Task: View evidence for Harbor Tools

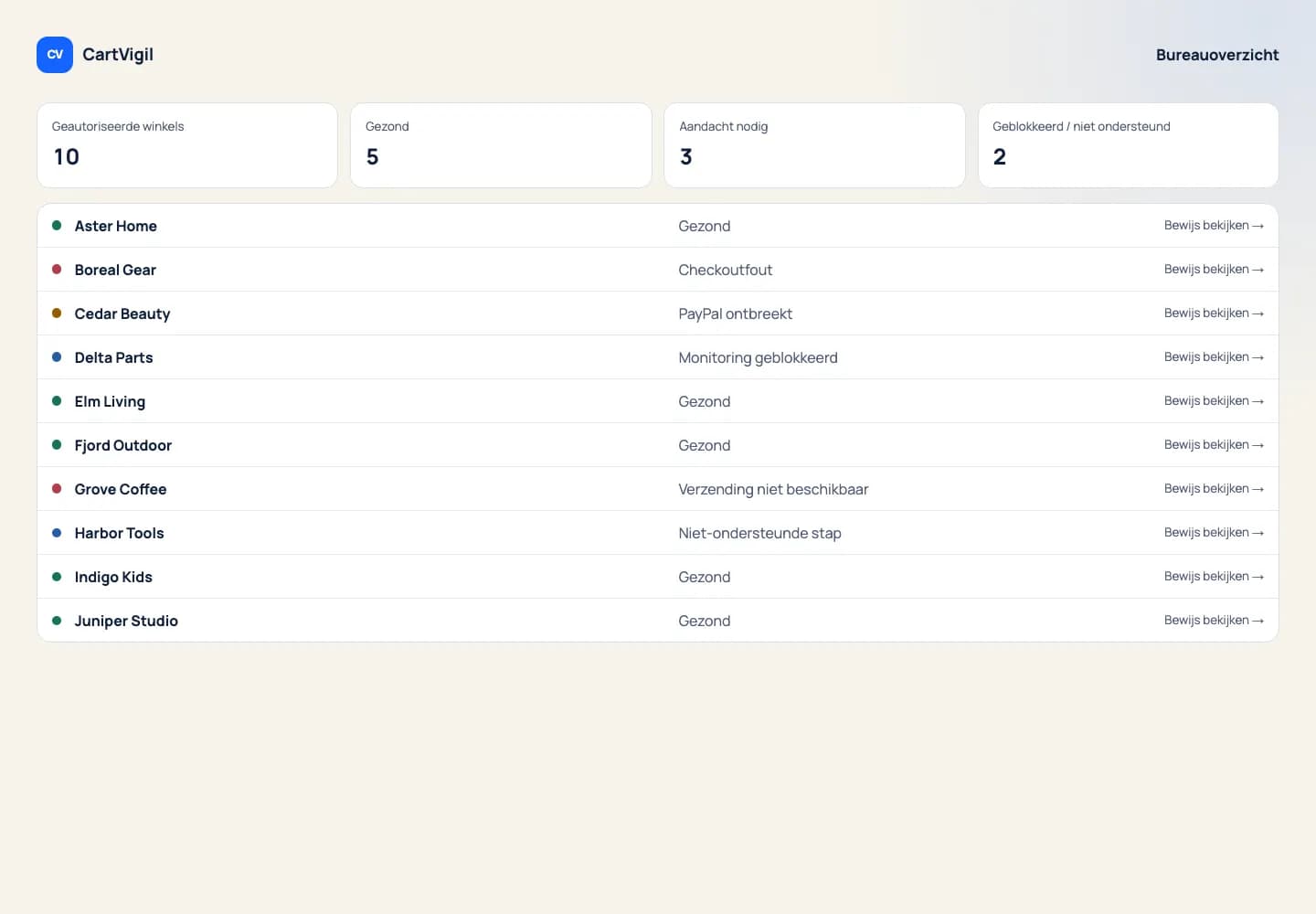Action: [x=1214, y=533]
